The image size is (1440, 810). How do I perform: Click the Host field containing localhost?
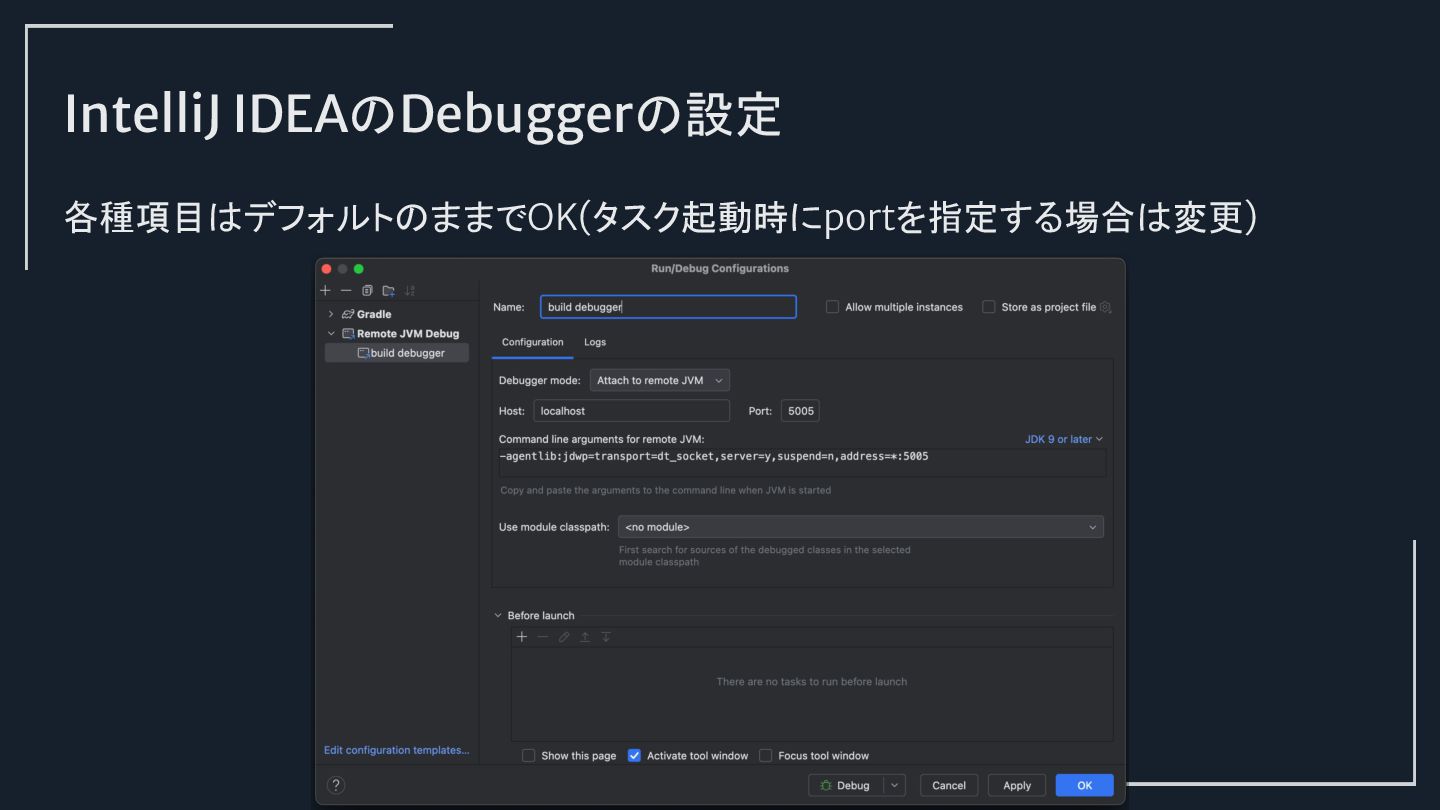tap(632, 411)
